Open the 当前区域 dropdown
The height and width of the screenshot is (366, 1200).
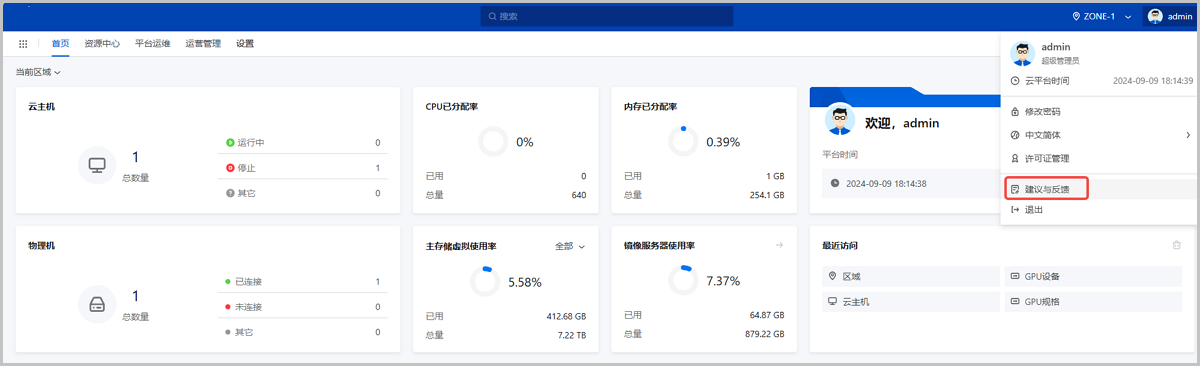38,72
